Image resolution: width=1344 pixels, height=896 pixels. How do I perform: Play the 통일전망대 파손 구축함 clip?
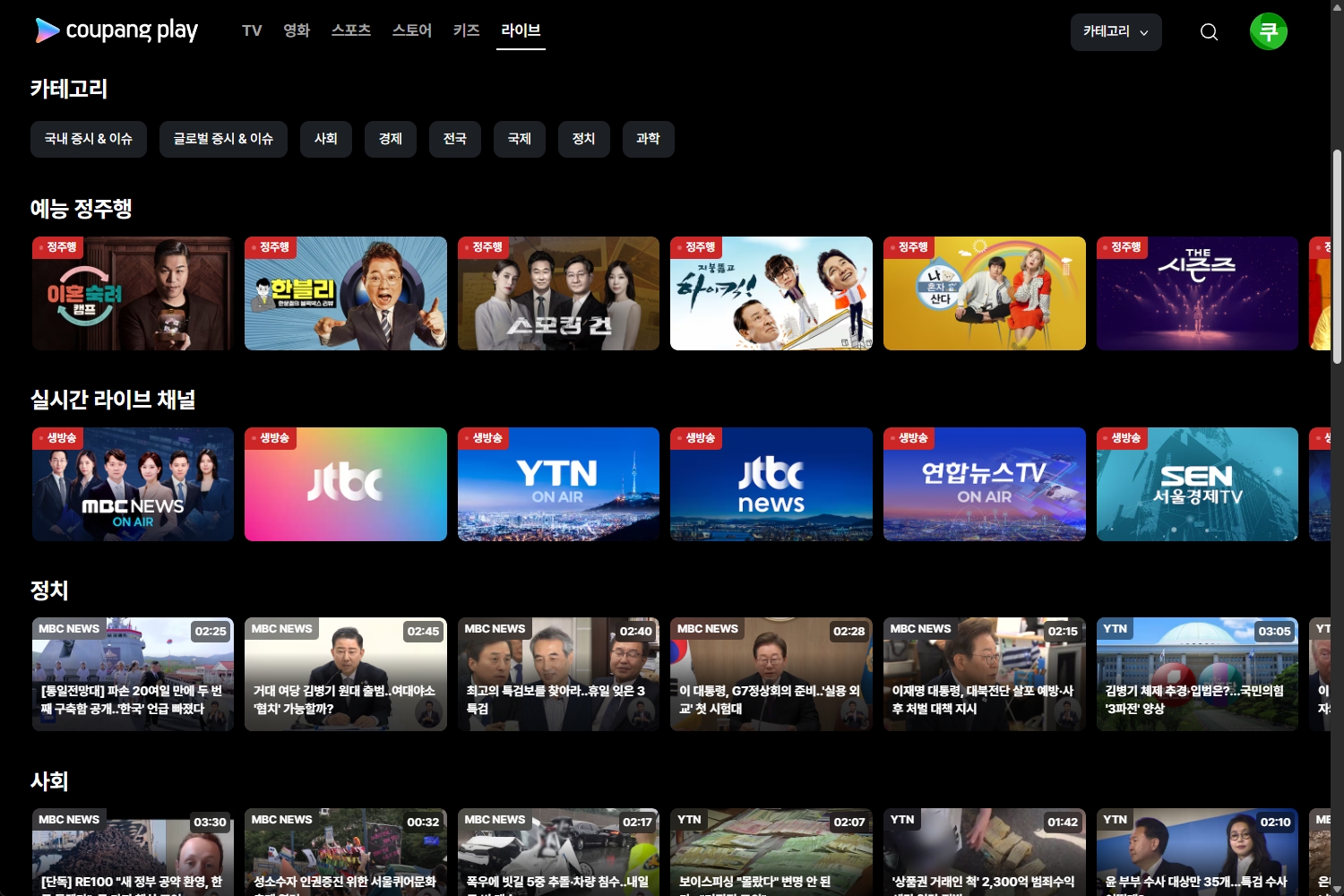[133, 674]
